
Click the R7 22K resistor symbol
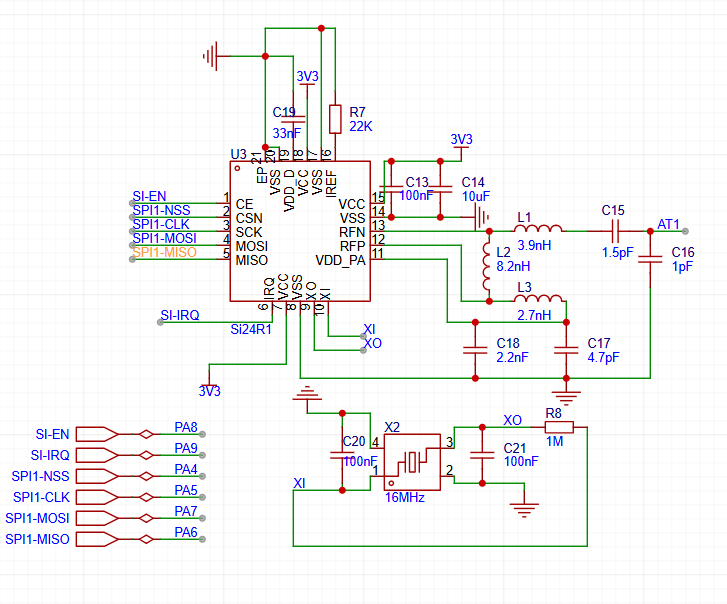335,118
